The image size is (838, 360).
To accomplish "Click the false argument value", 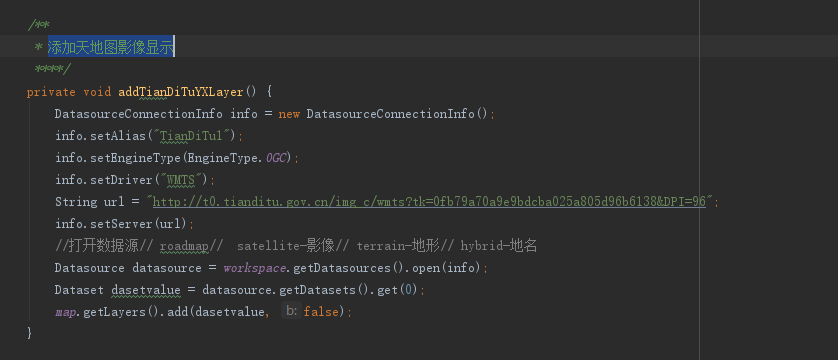I will [x=321, y=311].
